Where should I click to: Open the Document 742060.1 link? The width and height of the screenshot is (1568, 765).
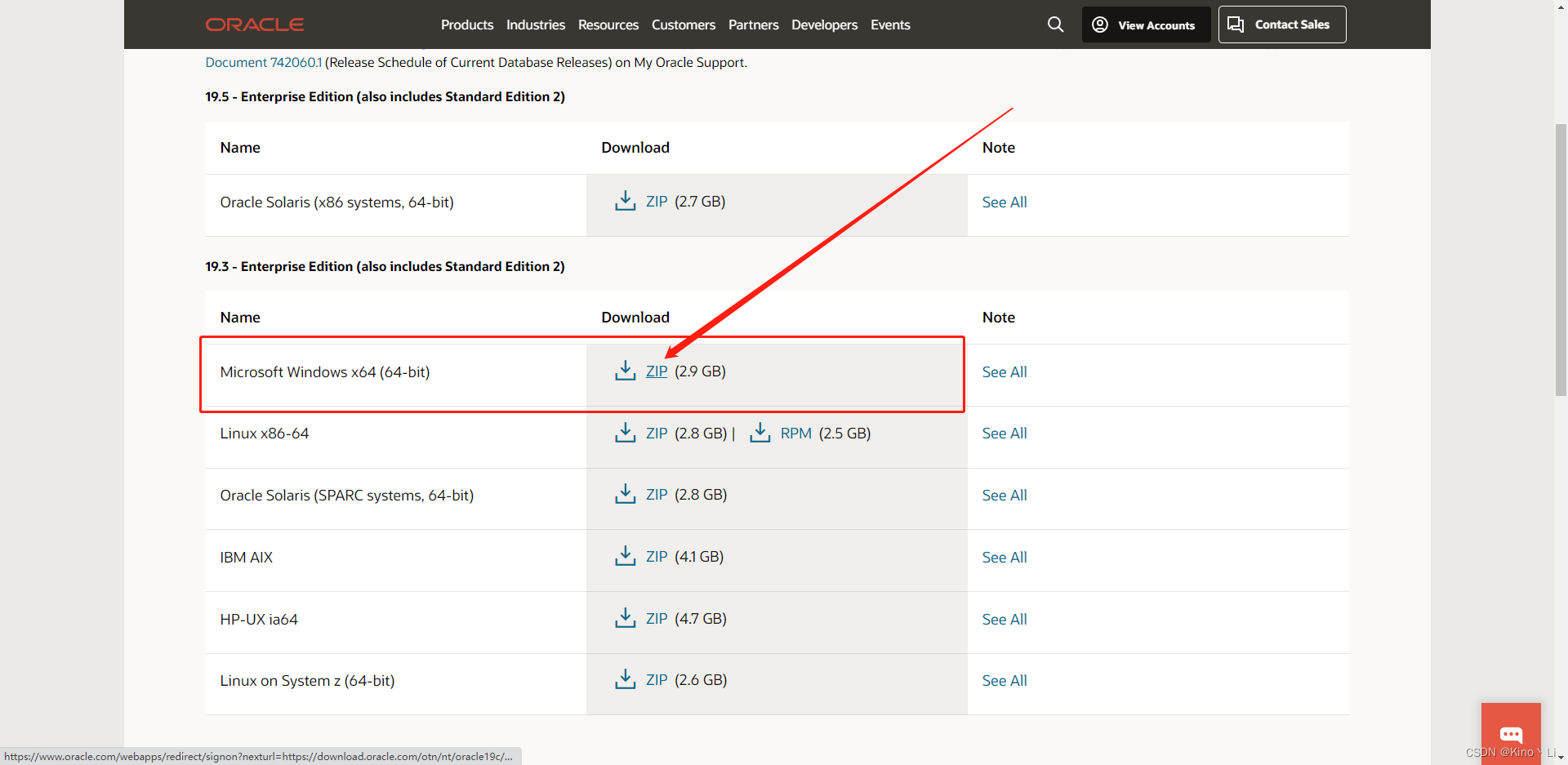click(263, 62)
